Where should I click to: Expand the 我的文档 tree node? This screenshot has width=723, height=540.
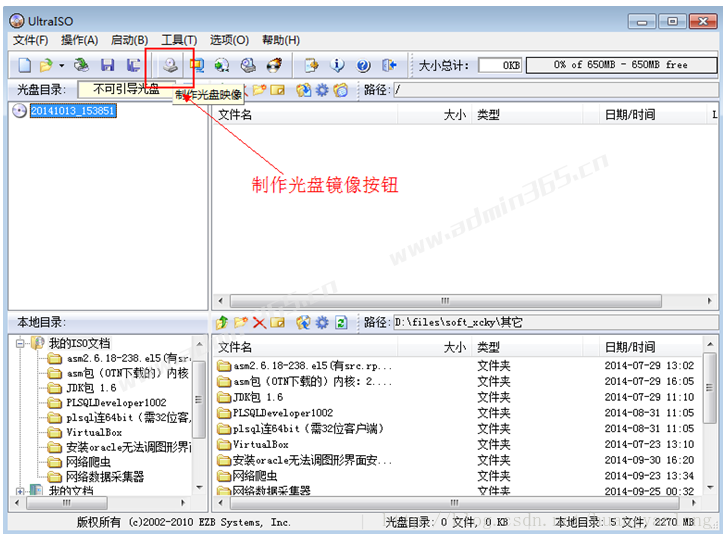click(19, 492)
